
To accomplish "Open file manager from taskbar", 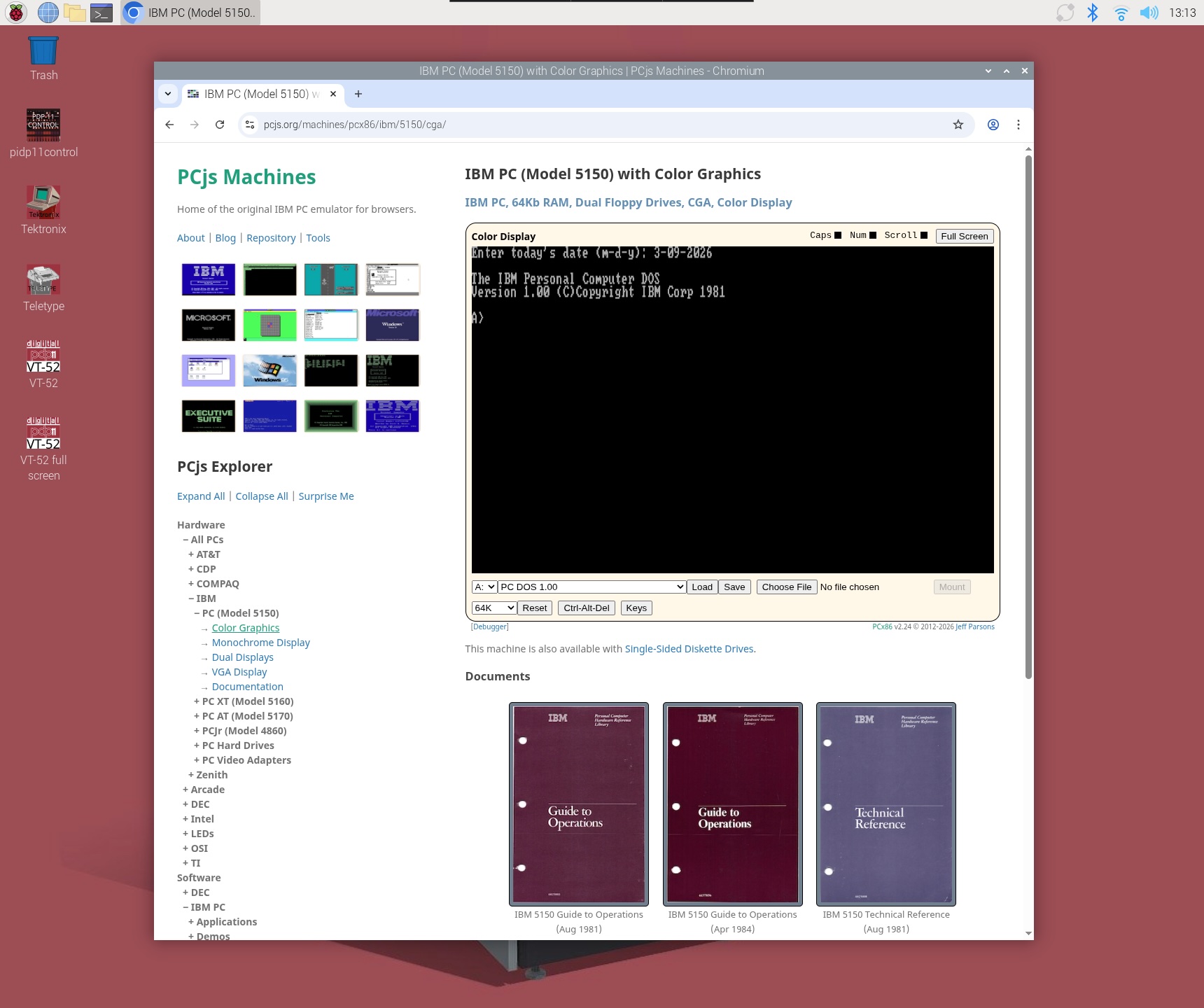I will (x=75, y=13).
